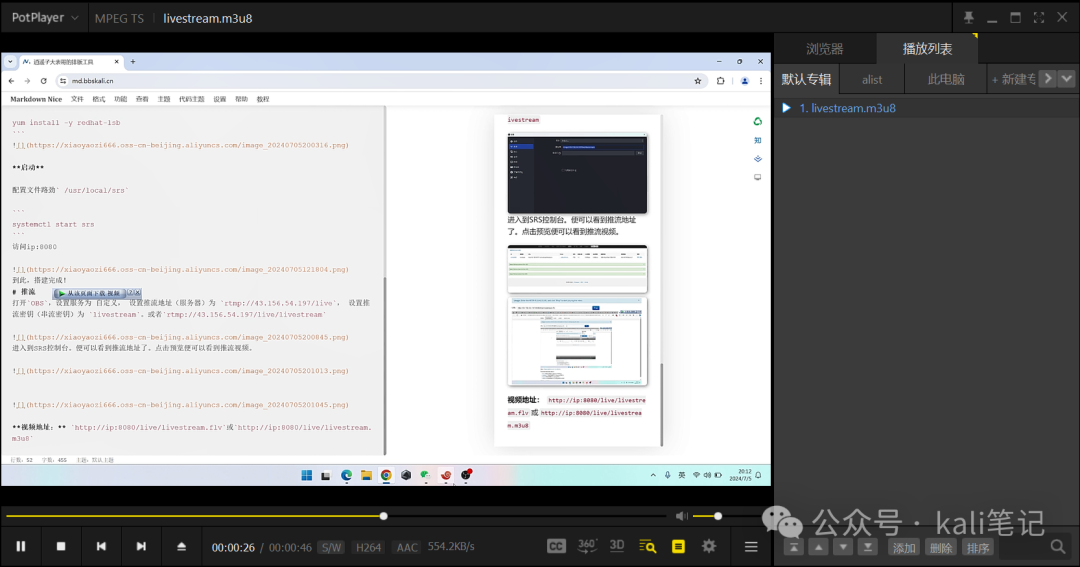Switch to the 浏览器 browser tab
This screenshot has width=1080, height=567.
click(824, 49)
